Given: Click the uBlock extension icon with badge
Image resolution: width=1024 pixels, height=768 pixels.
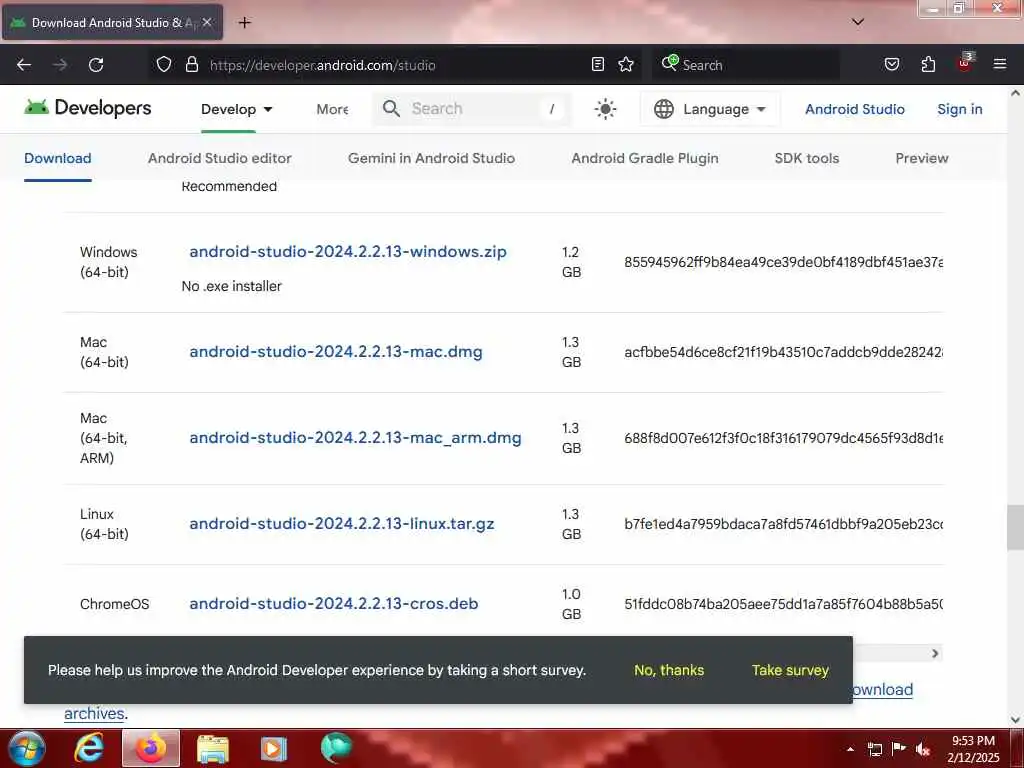Looking at the screenshot, I should [x=965, y=63].
